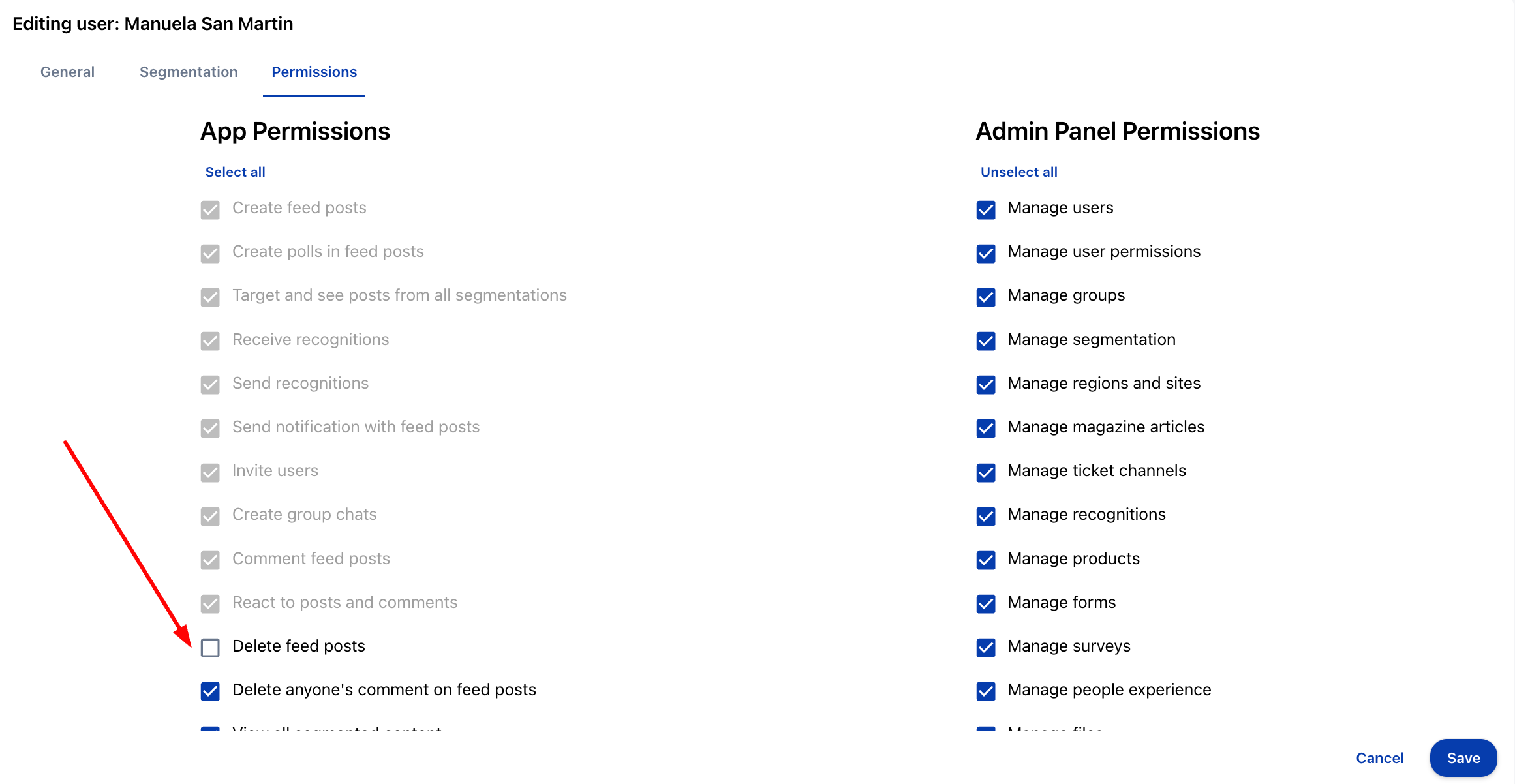The image size is (1515, 784).
Task: Switch to the General tab
Action: [67, 72]
